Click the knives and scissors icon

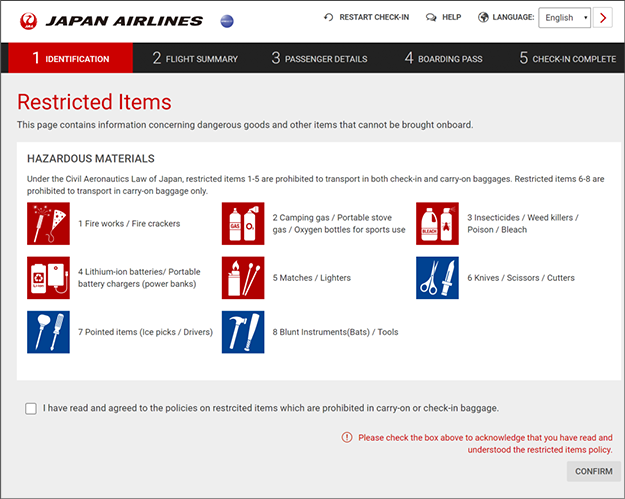pos(437,278)
